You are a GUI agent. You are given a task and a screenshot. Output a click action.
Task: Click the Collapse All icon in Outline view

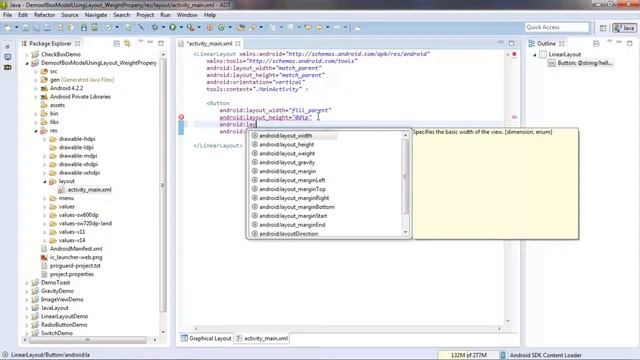pos(596,43)
